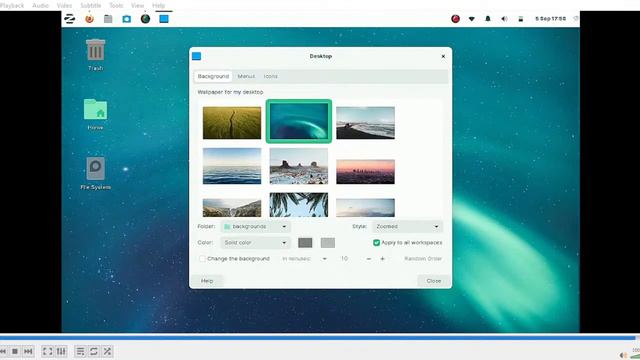Open the Style Zoomed dropdown

(407, 227)
